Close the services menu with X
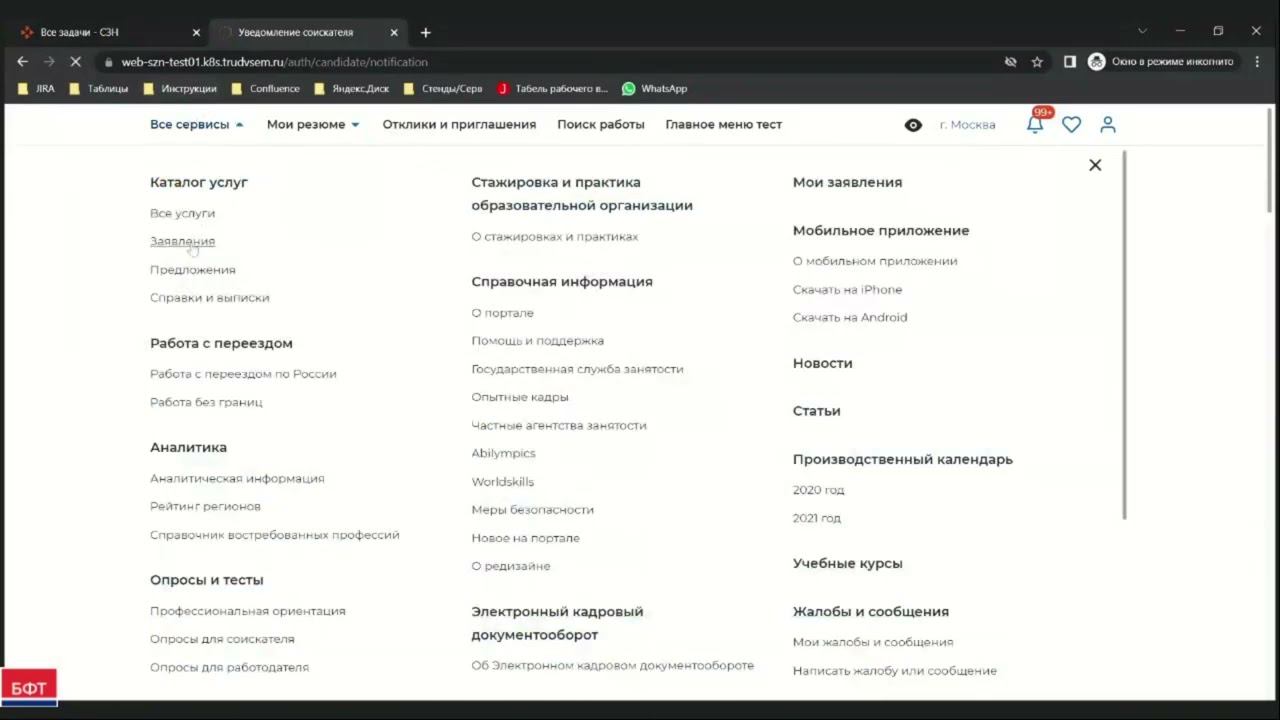Screen dimensions: 1280x720 (1095, 165)
